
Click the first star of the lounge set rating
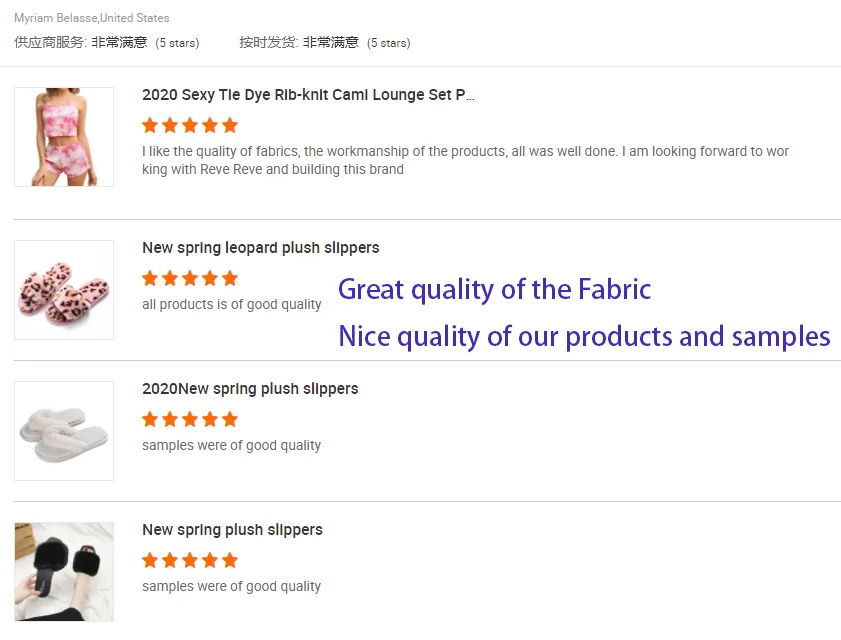[x=150, y=125]
